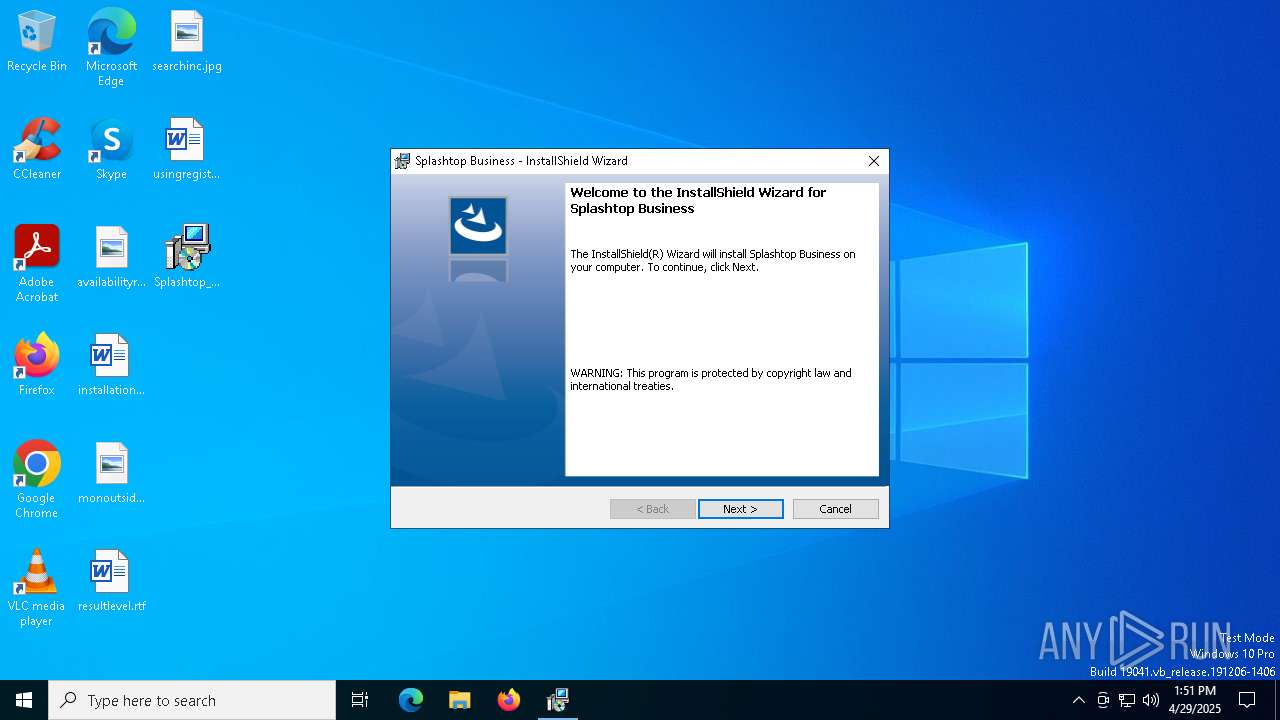Viewport: 1280px width, 720px height.
Task: Select Firefox desktop shortcut
Action: point(37,366)
